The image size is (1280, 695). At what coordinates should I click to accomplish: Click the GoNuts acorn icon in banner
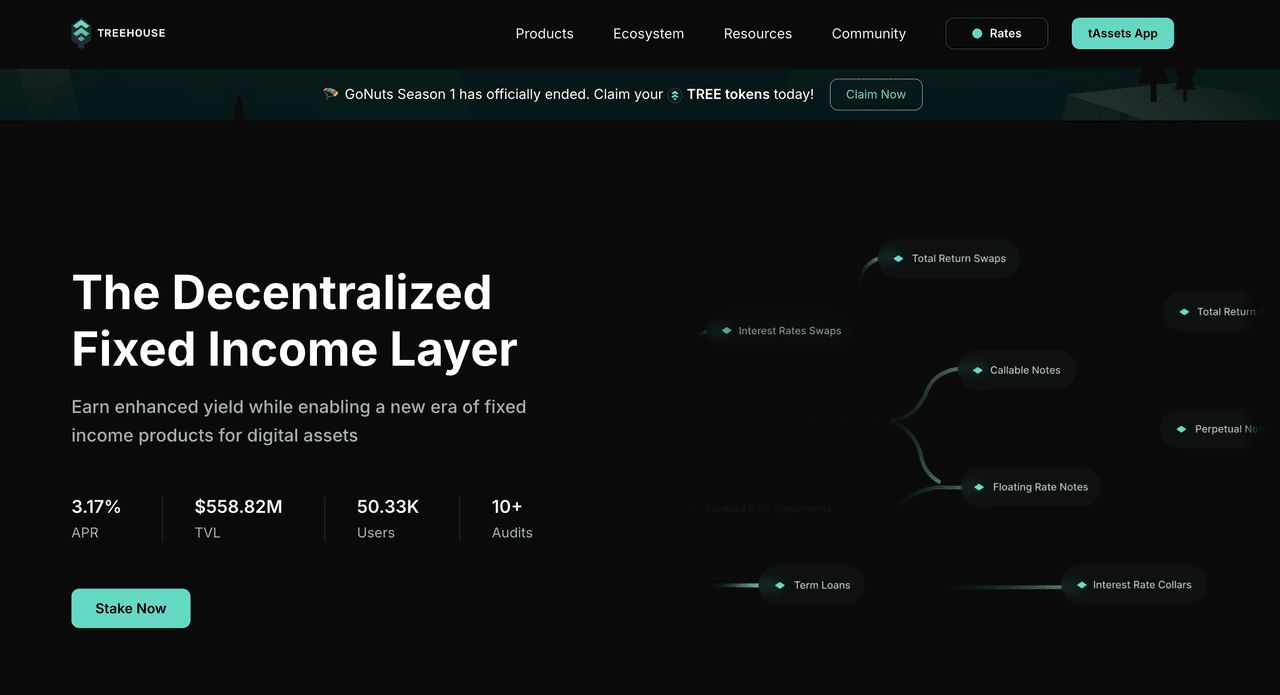point(331,94)
